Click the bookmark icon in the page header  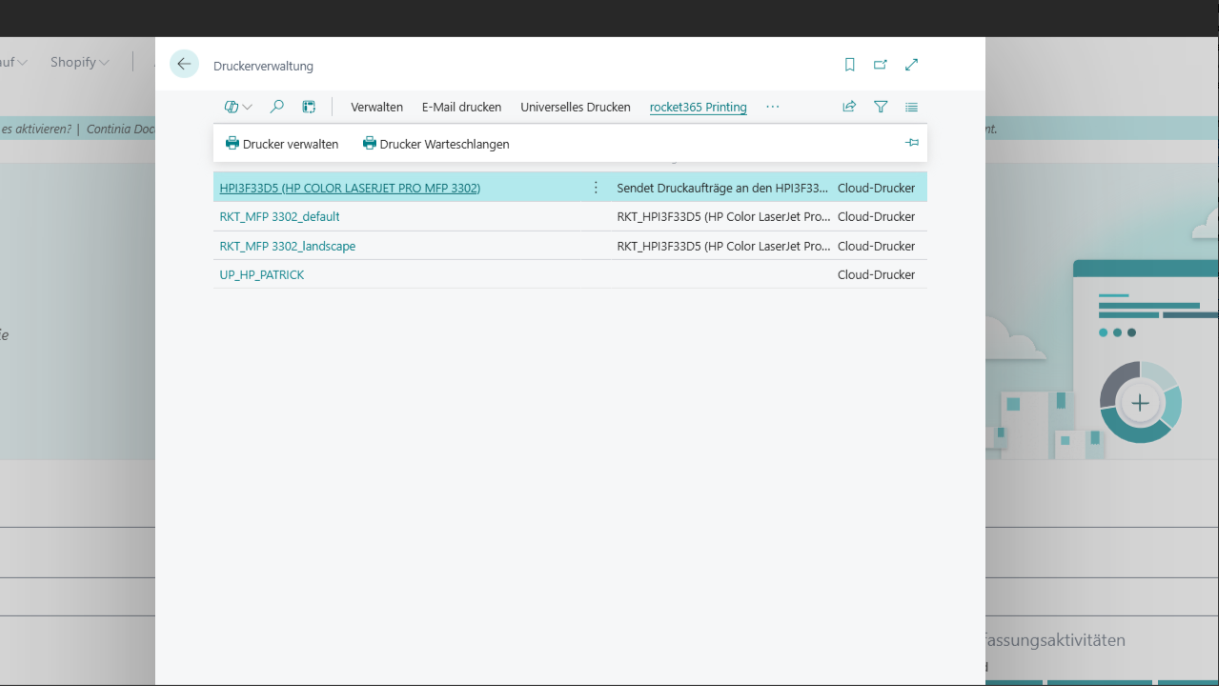coord(850,64)
